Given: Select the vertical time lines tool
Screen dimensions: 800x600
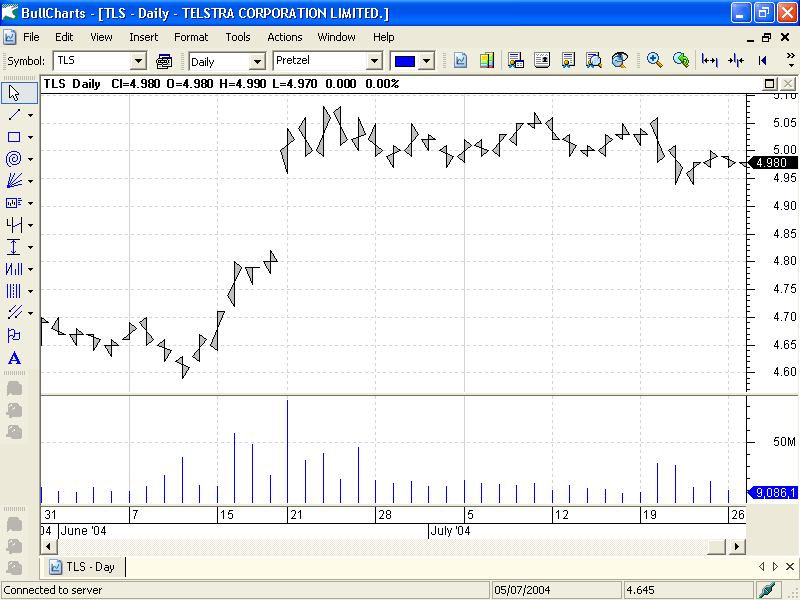Looking at the screenshot, I should pyautogui.click(x=14, y=291).
